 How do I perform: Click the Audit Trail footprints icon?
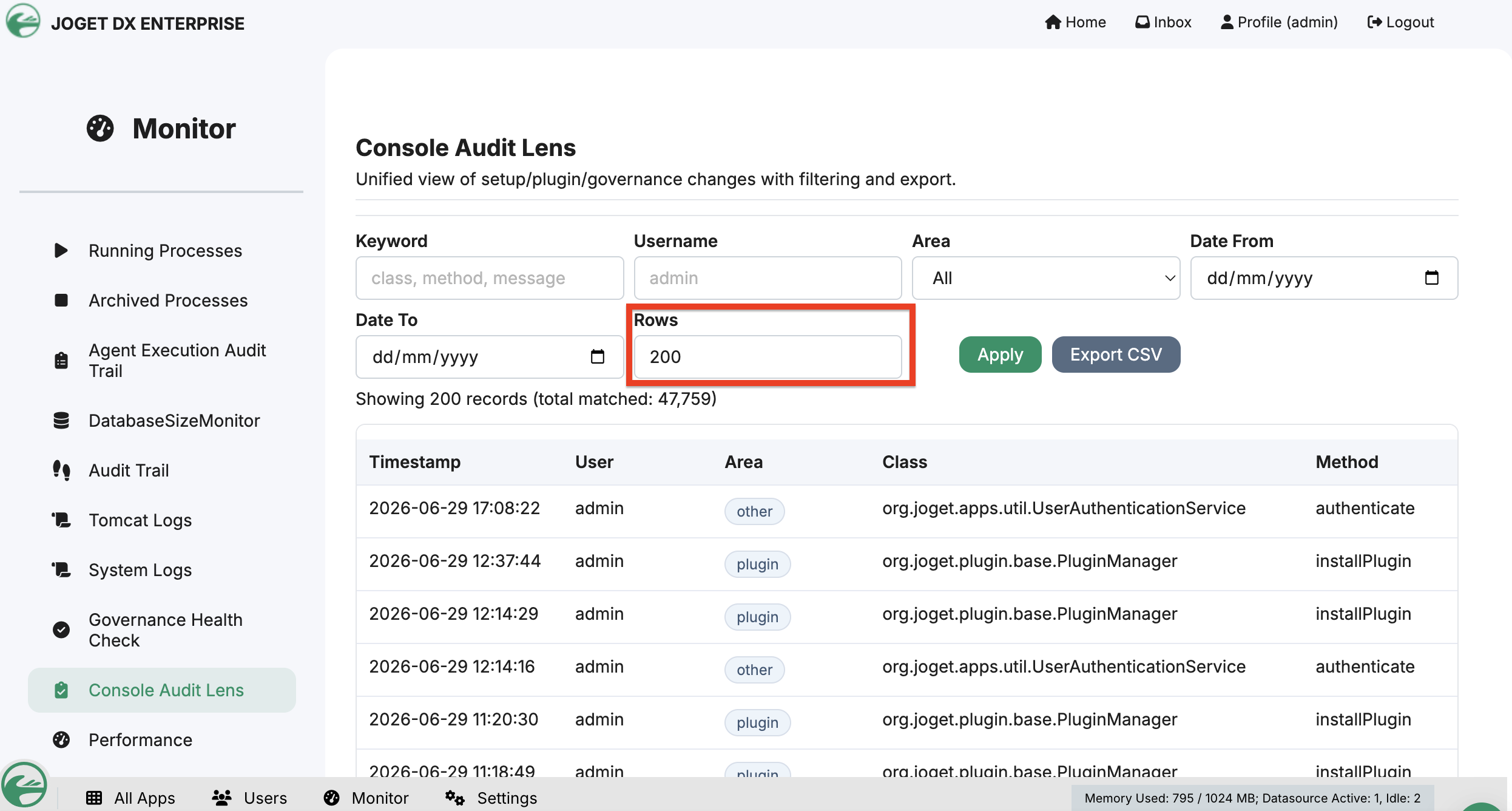tap(61, 470)
